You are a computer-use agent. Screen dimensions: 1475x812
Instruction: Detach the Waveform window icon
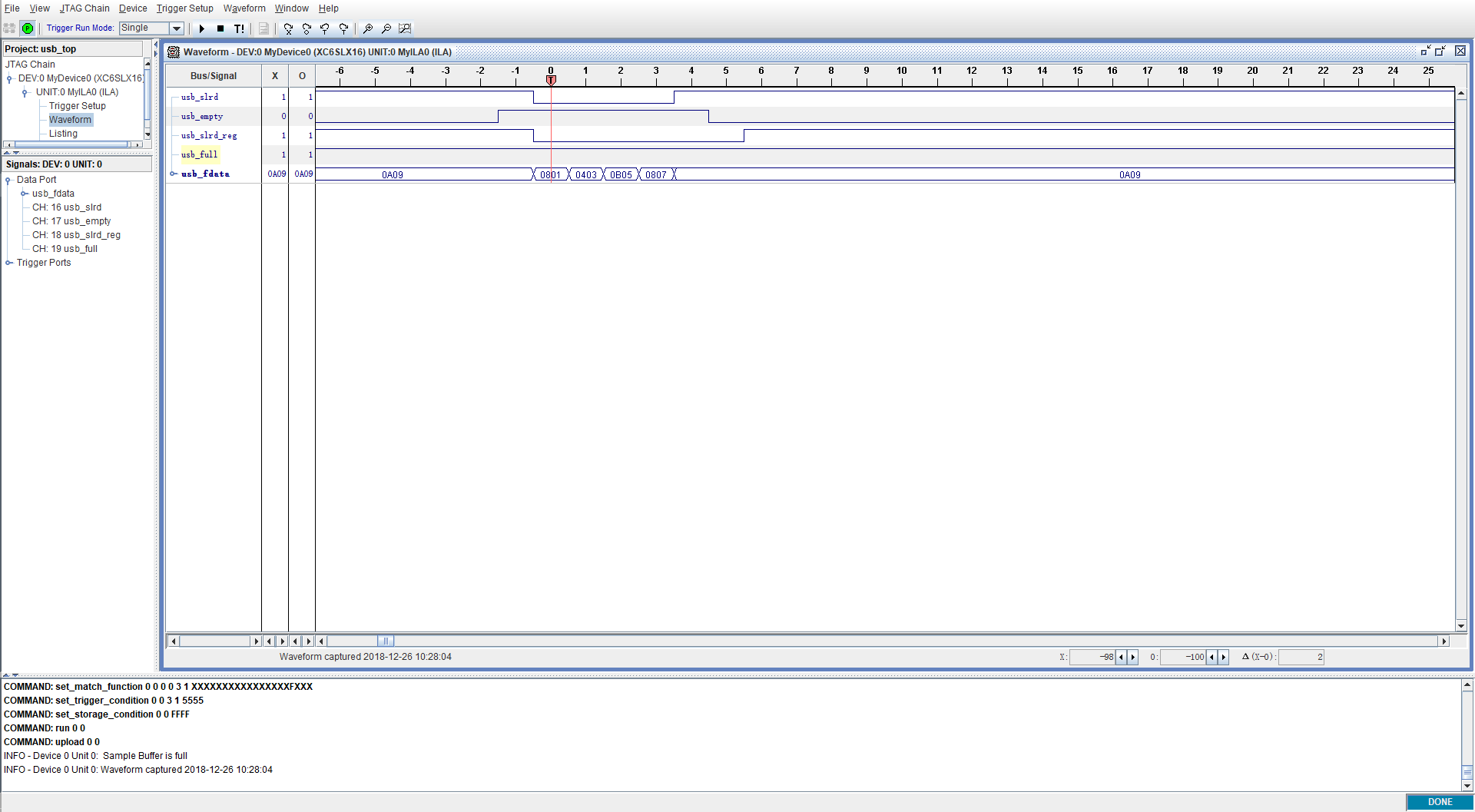(x=1425, y=51)
